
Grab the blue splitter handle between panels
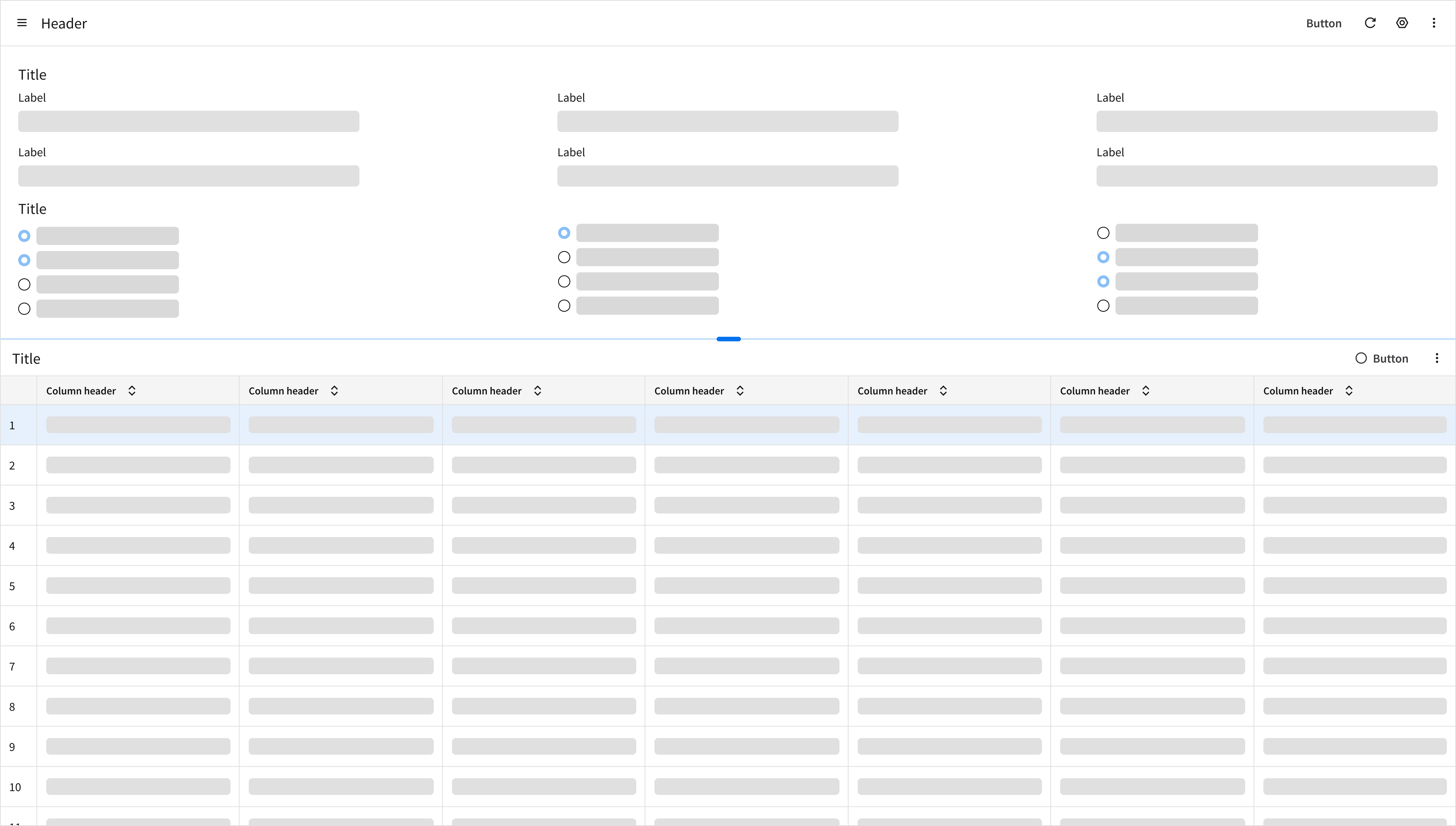pos(728,339)
